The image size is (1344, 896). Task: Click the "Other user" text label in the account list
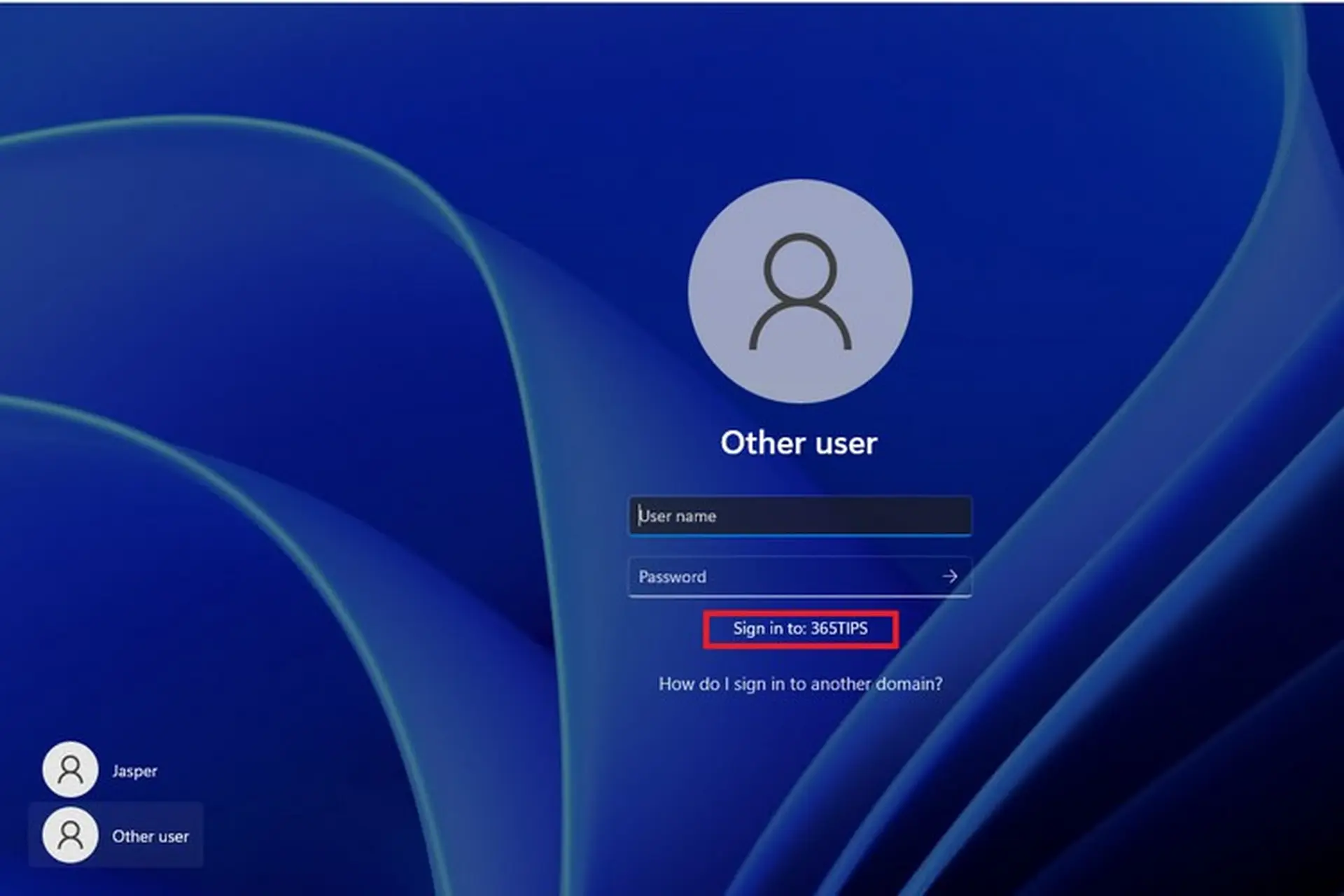tap(150, 836)
